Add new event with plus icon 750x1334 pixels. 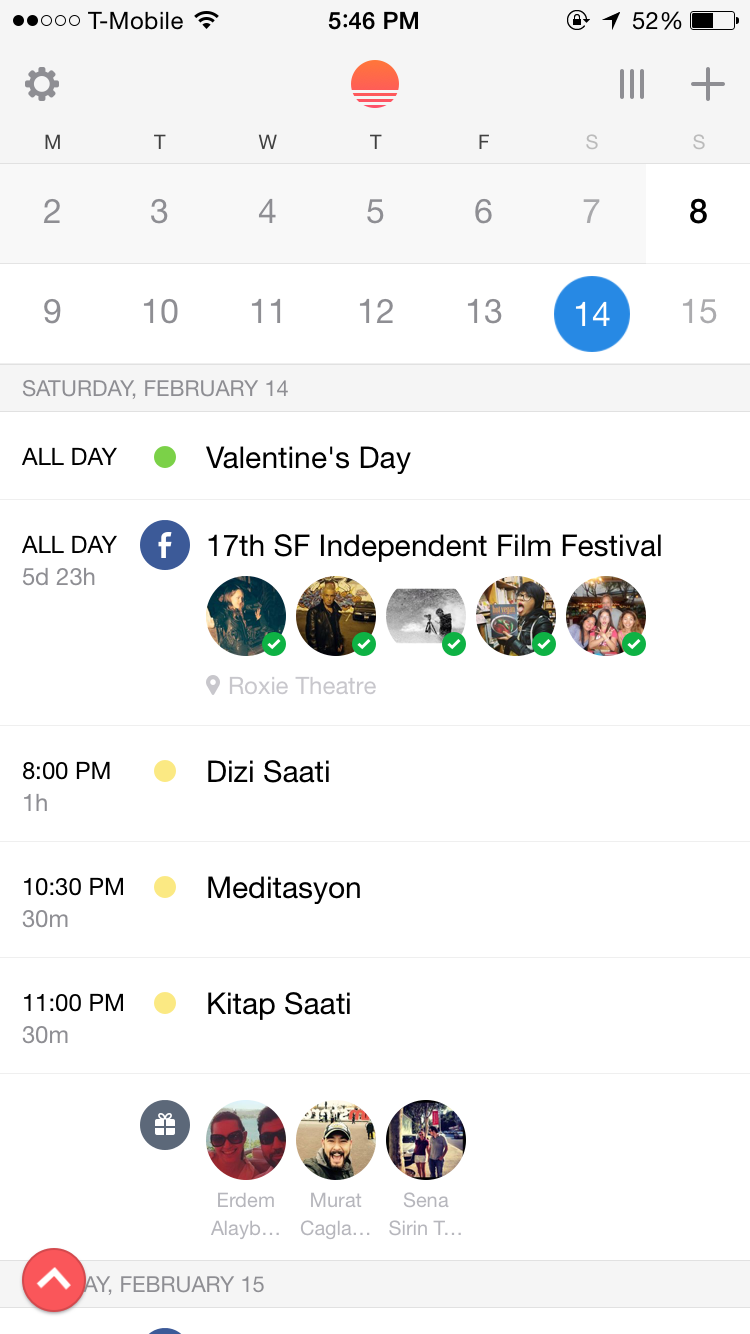(707, 84)
